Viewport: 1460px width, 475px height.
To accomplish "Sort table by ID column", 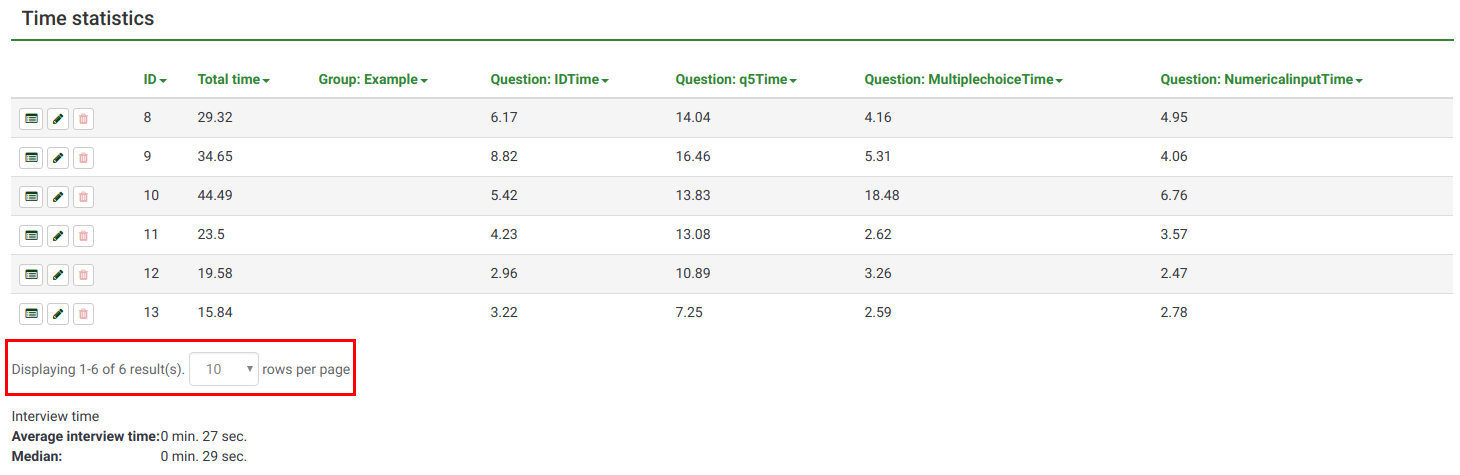I will click(154, 80).
